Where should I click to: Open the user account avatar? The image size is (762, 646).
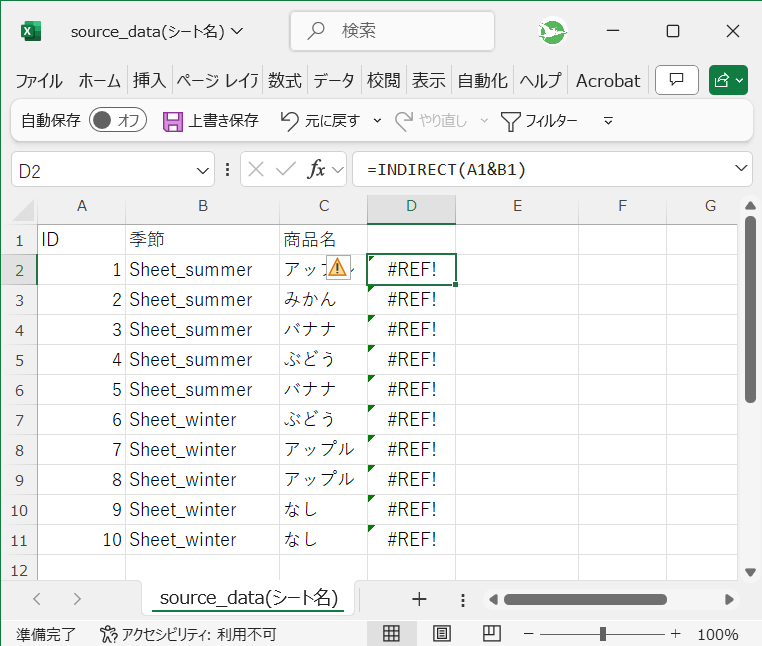click(x=552, y=31)
